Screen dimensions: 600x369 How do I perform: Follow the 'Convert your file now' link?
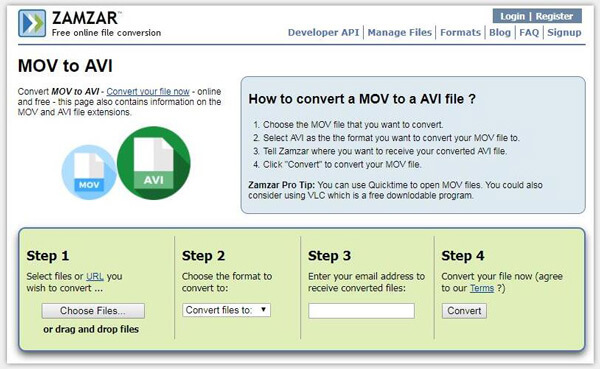pyautogui.click(x=148, y=92)
